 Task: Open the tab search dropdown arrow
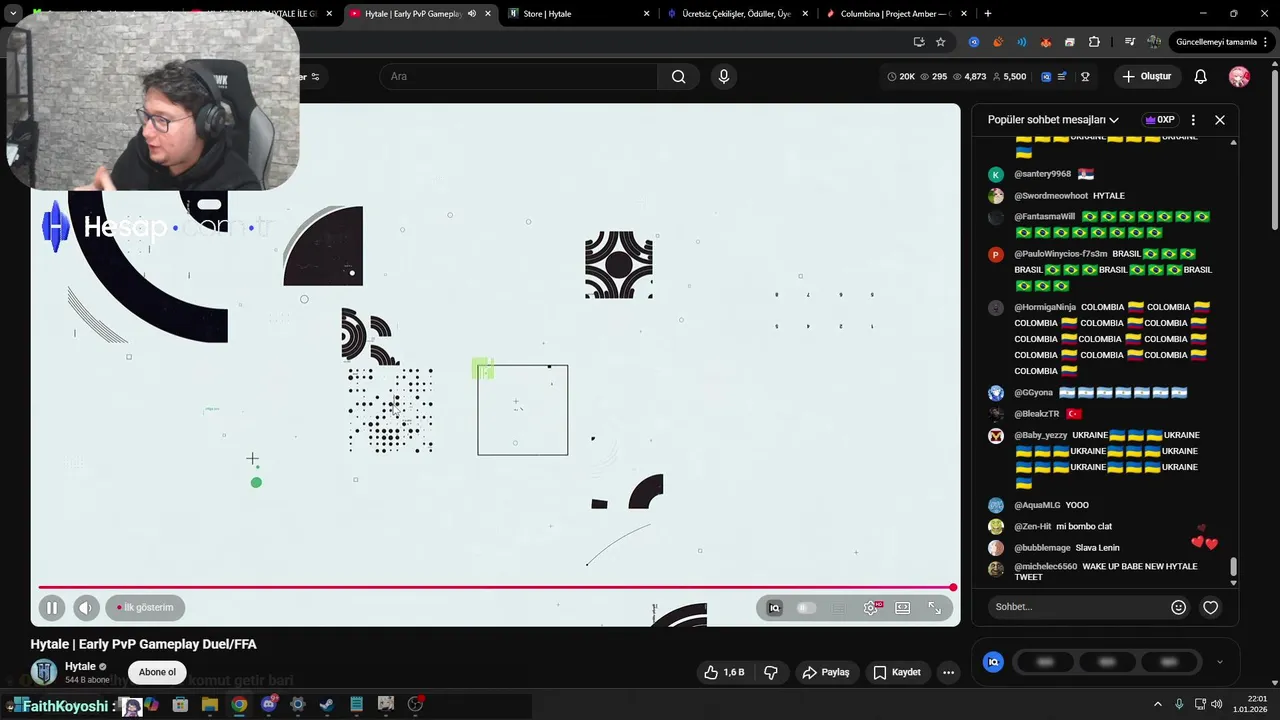[x=13, y=14]
